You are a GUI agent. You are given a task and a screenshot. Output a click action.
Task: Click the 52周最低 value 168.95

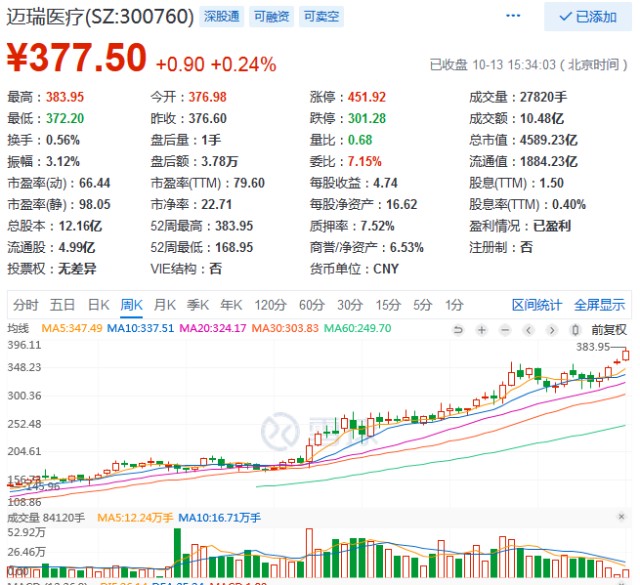234,247
